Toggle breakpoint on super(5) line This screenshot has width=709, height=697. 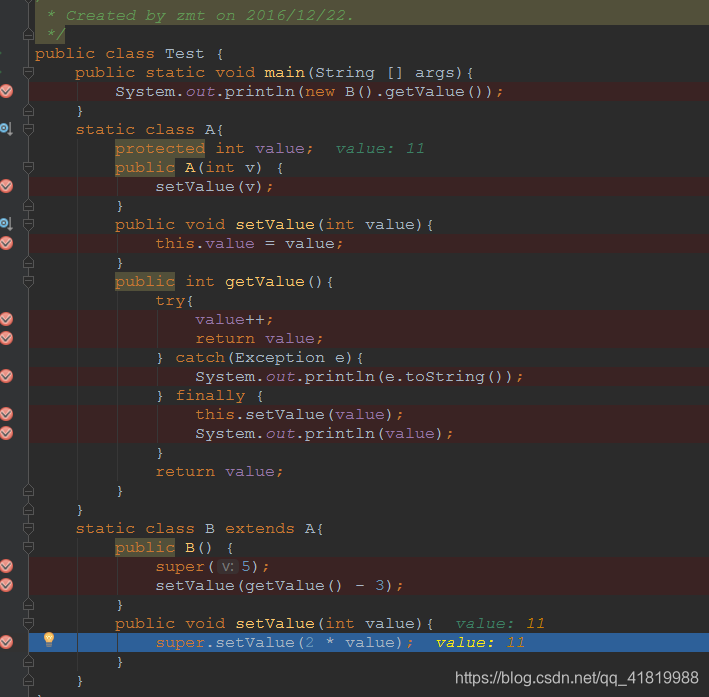(6, 566)
